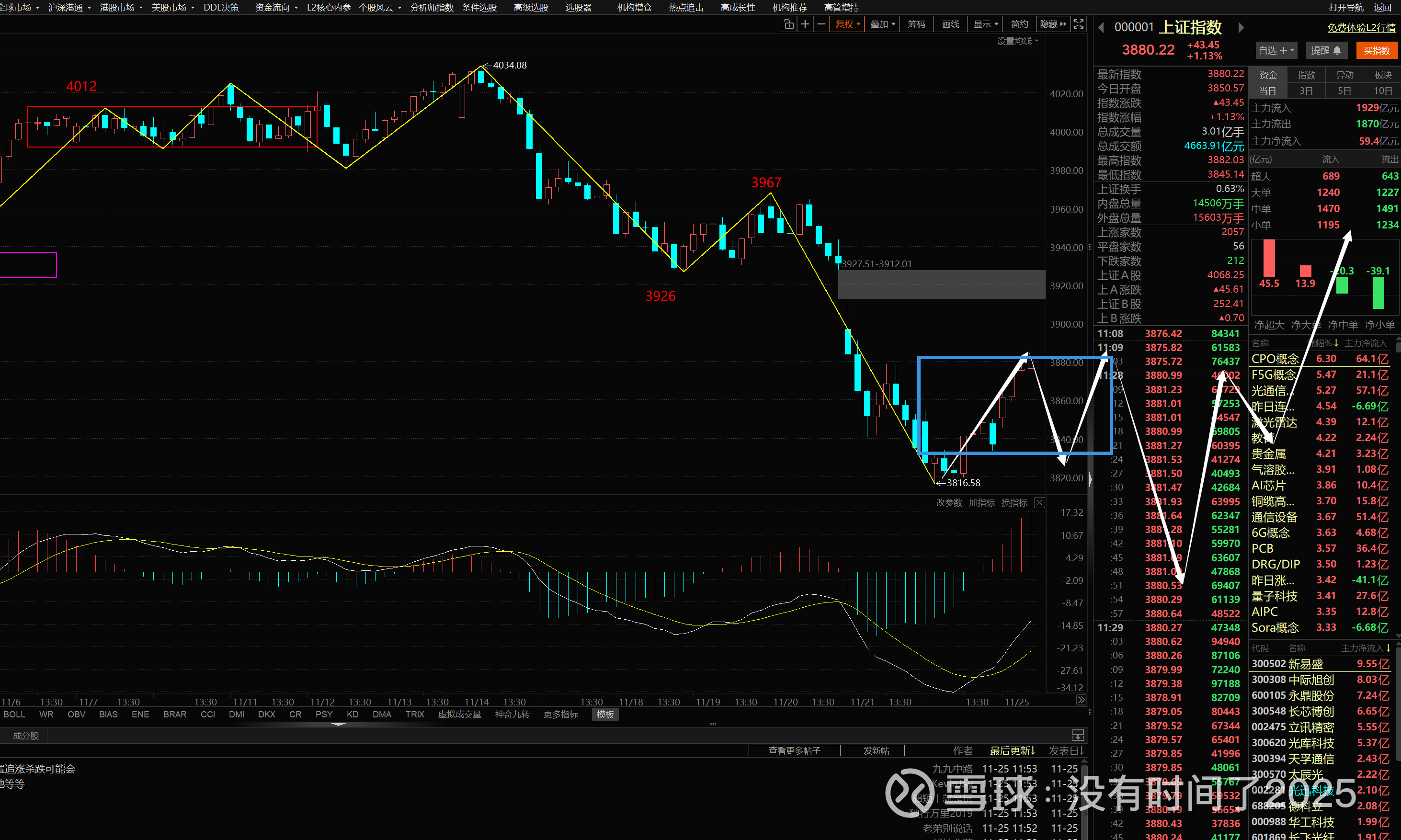The width and height of the screenshot is (1401, 840).
Task: Click the chart lock icon
Action: pyautogui.click(x=788, y=24)
